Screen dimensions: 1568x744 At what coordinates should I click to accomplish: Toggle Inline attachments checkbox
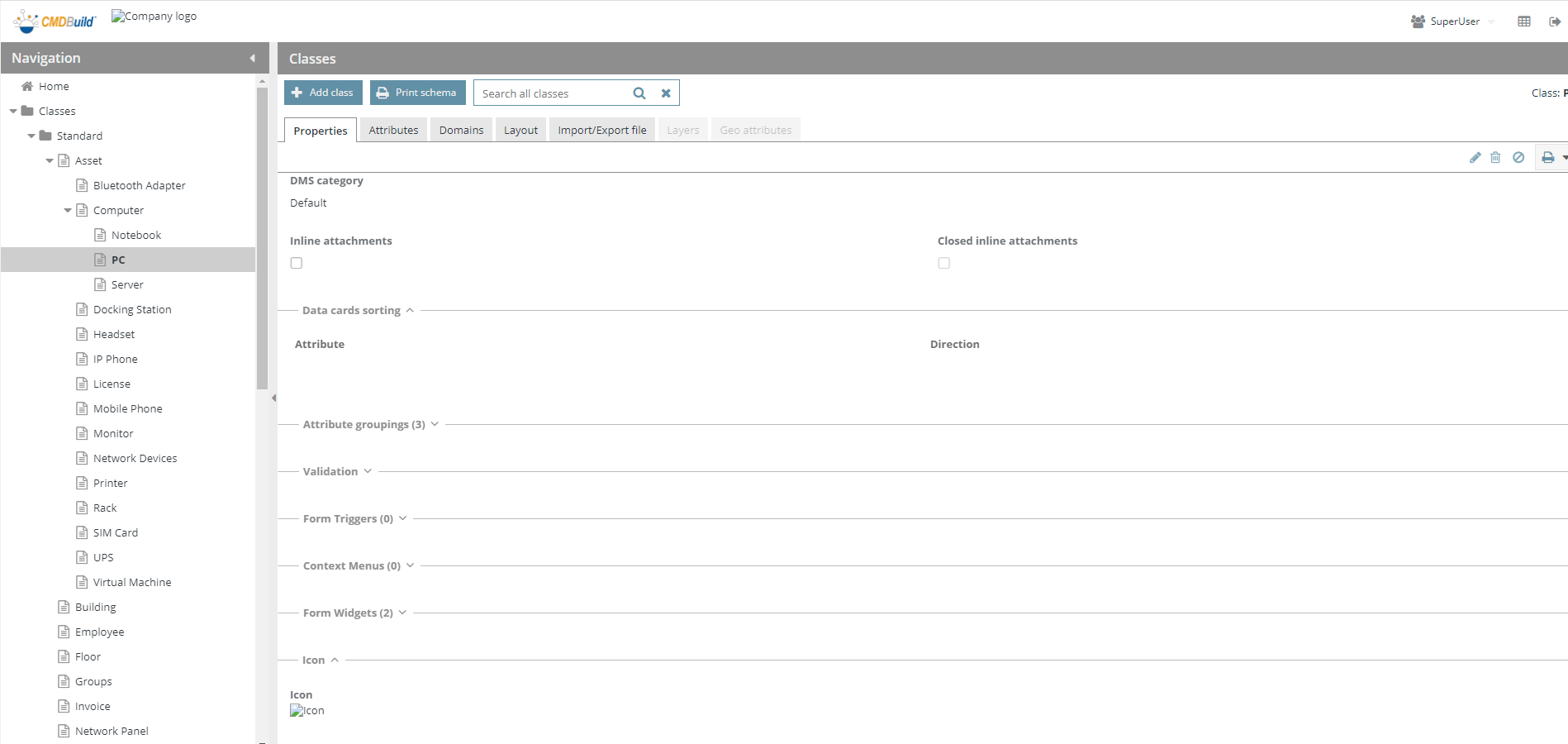297,263
